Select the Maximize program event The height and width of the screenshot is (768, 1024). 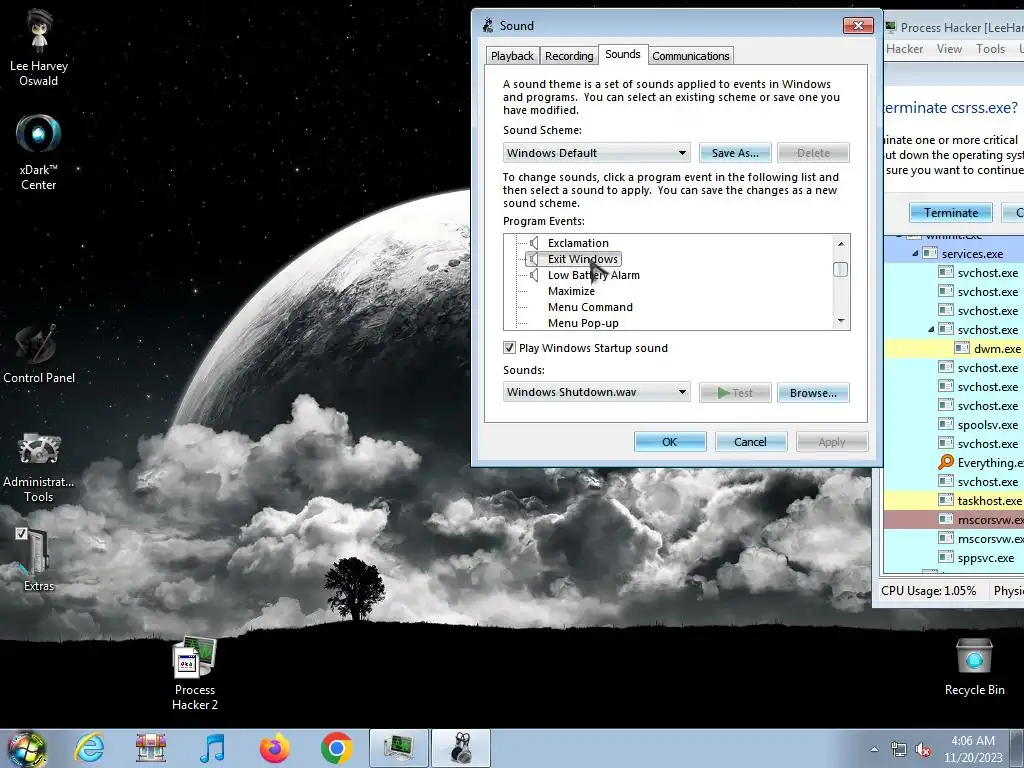[x=571, y=291]
